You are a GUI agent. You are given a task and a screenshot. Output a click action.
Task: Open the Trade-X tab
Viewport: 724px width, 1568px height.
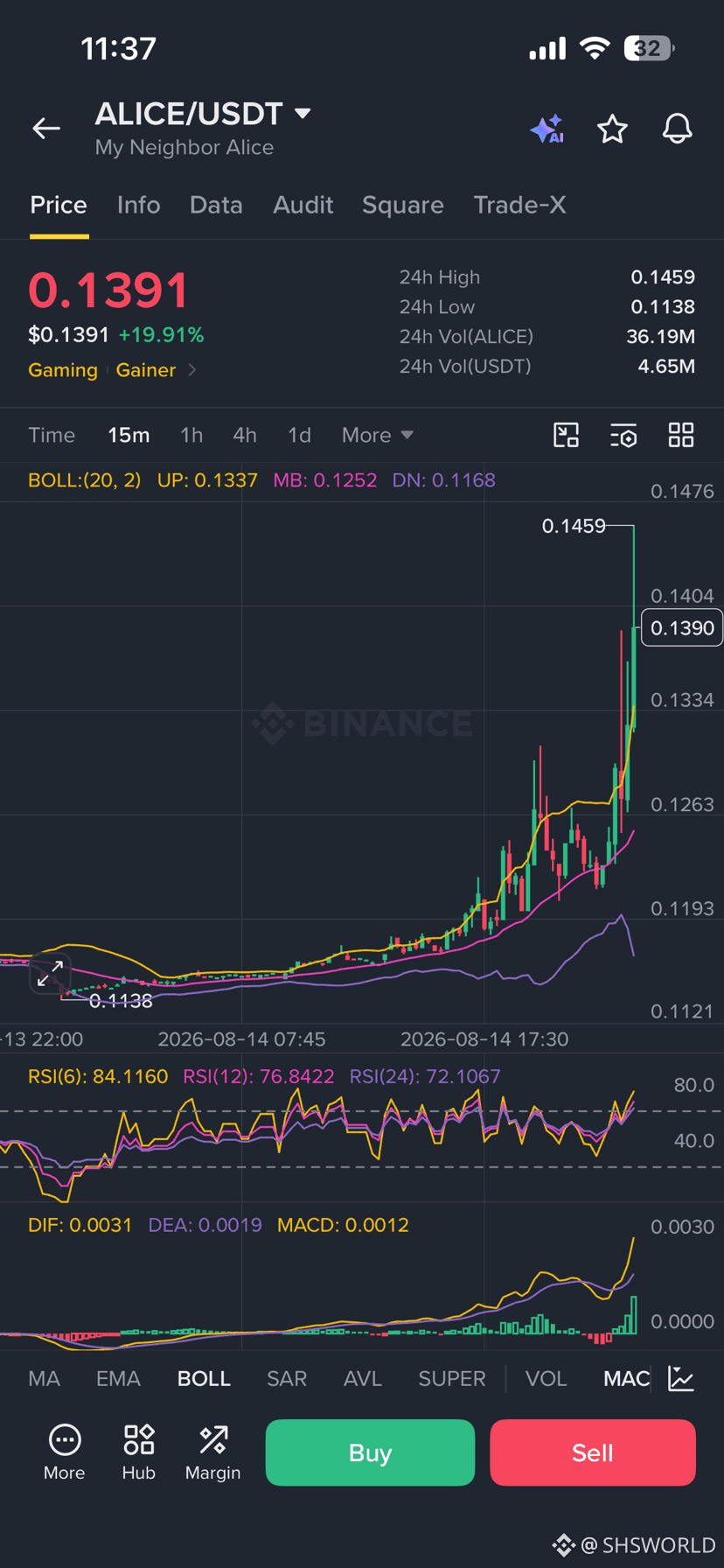click(519, 205)
